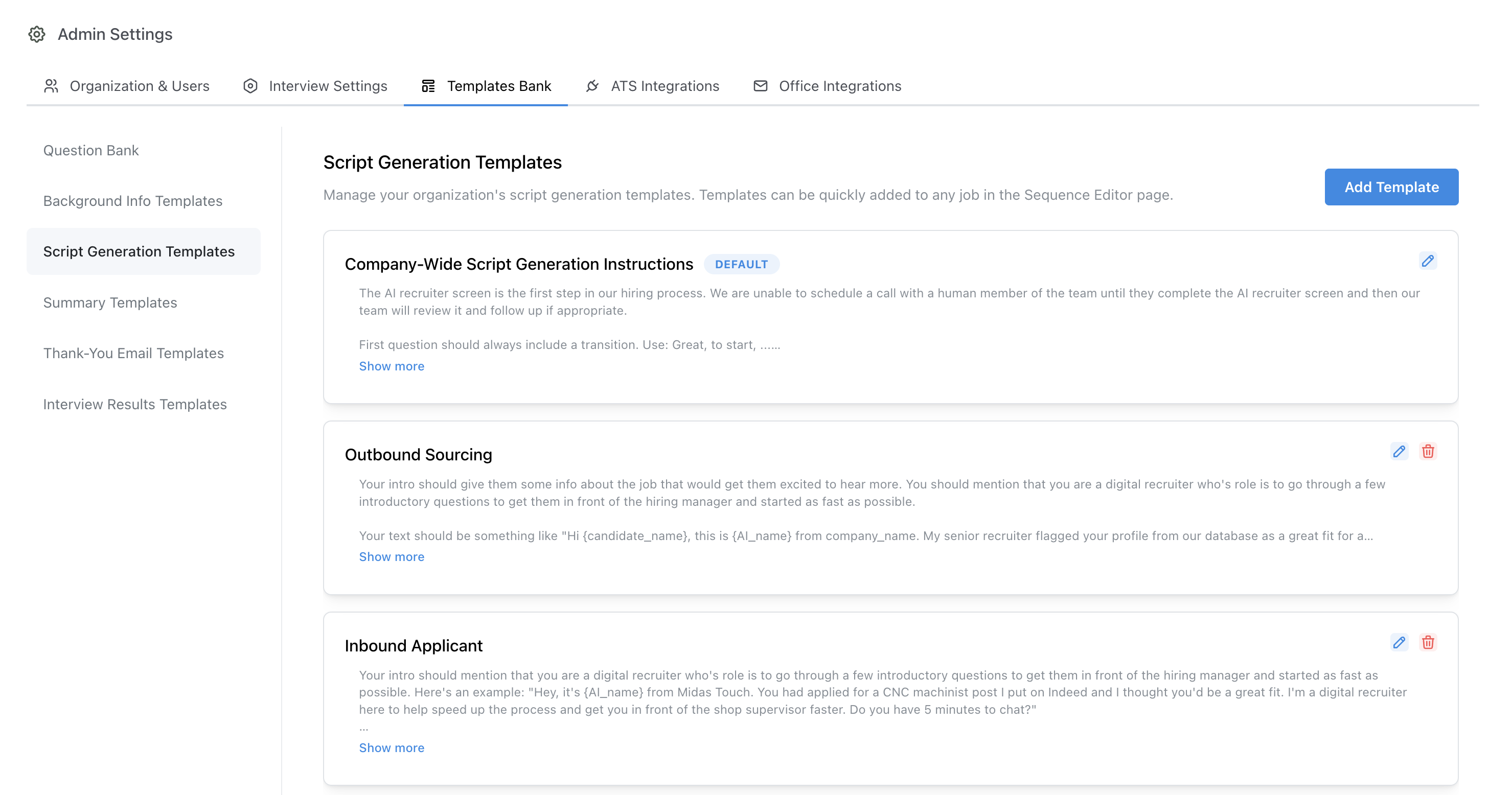Expand Show more under Company-Wide Instructions
This screenshot has height=795, width=1512.
[391, 365]
